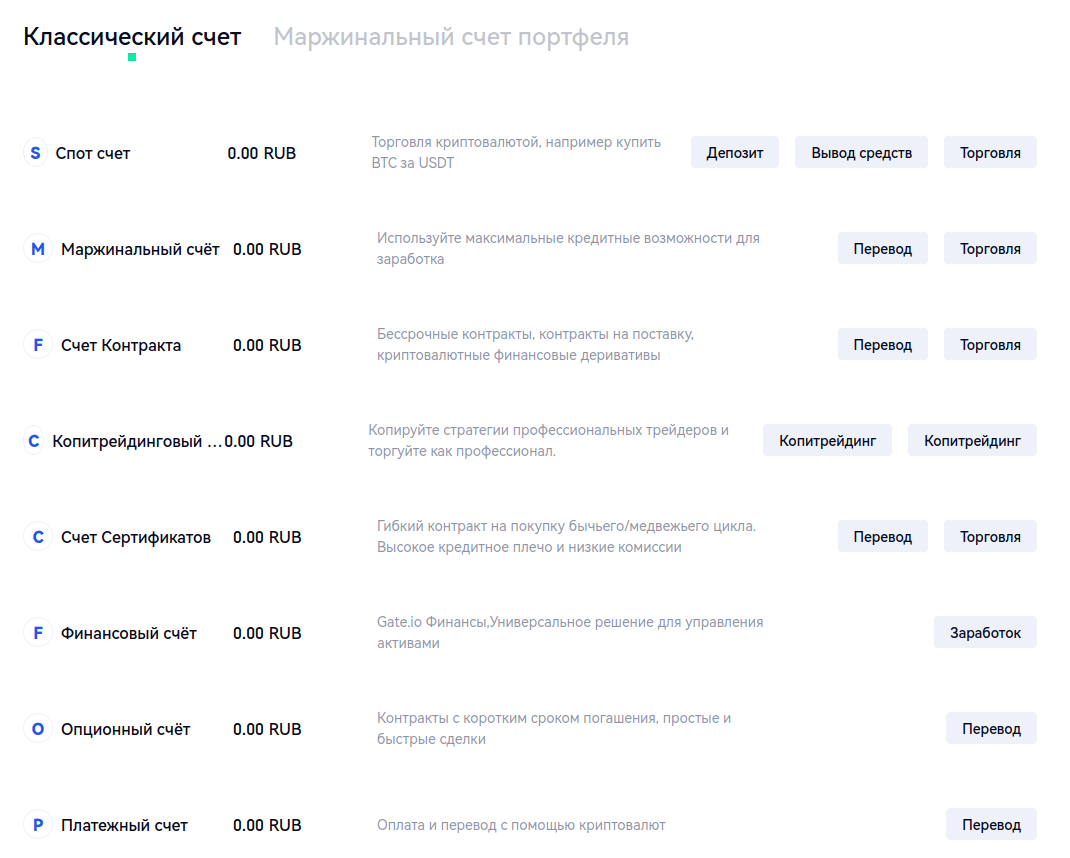Click the C icon beside Копитрейдинговый account
This screenshot has width=1070, height=858.
click(35, 441)
